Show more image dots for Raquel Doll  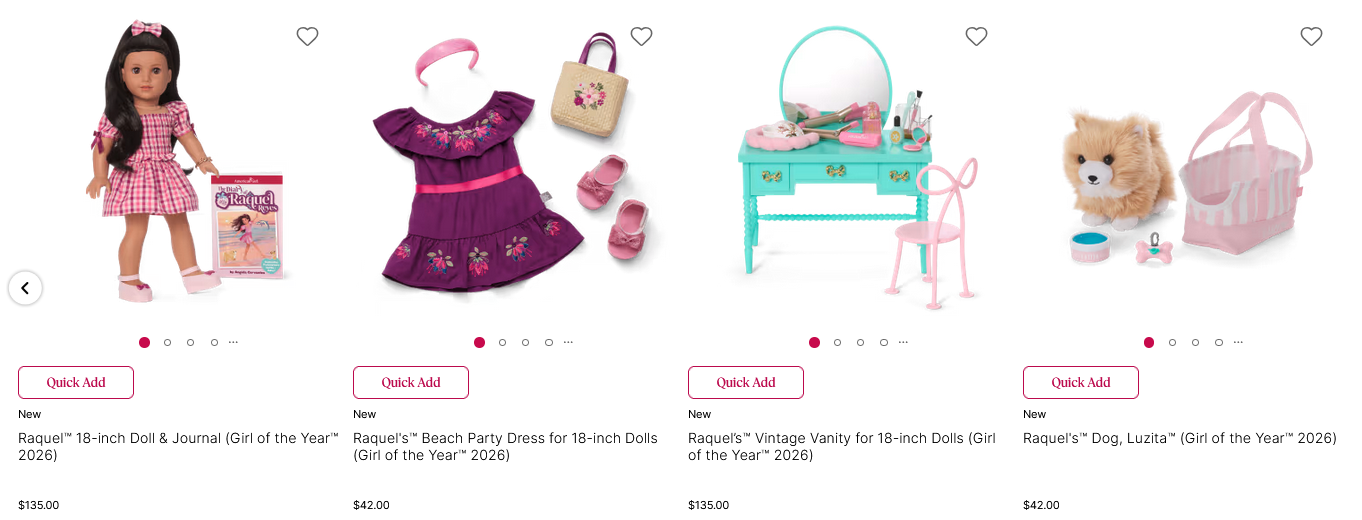233,342
